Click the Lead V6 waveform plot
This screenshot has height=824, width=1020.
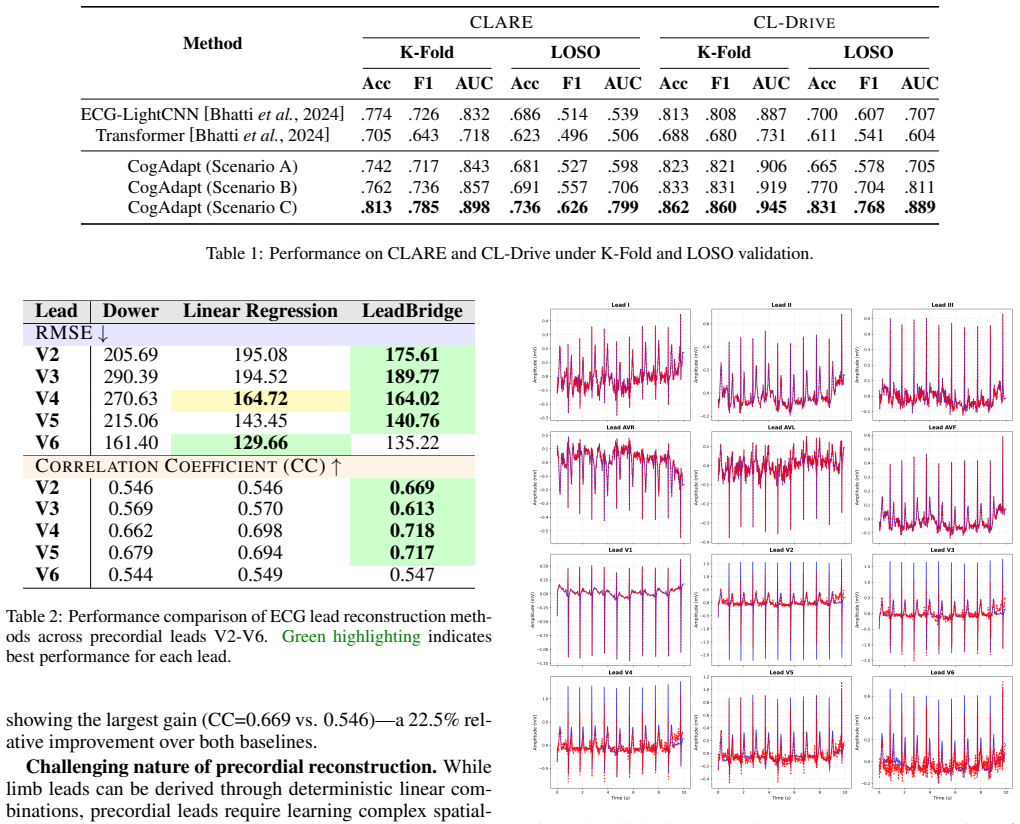coord(942,732)
